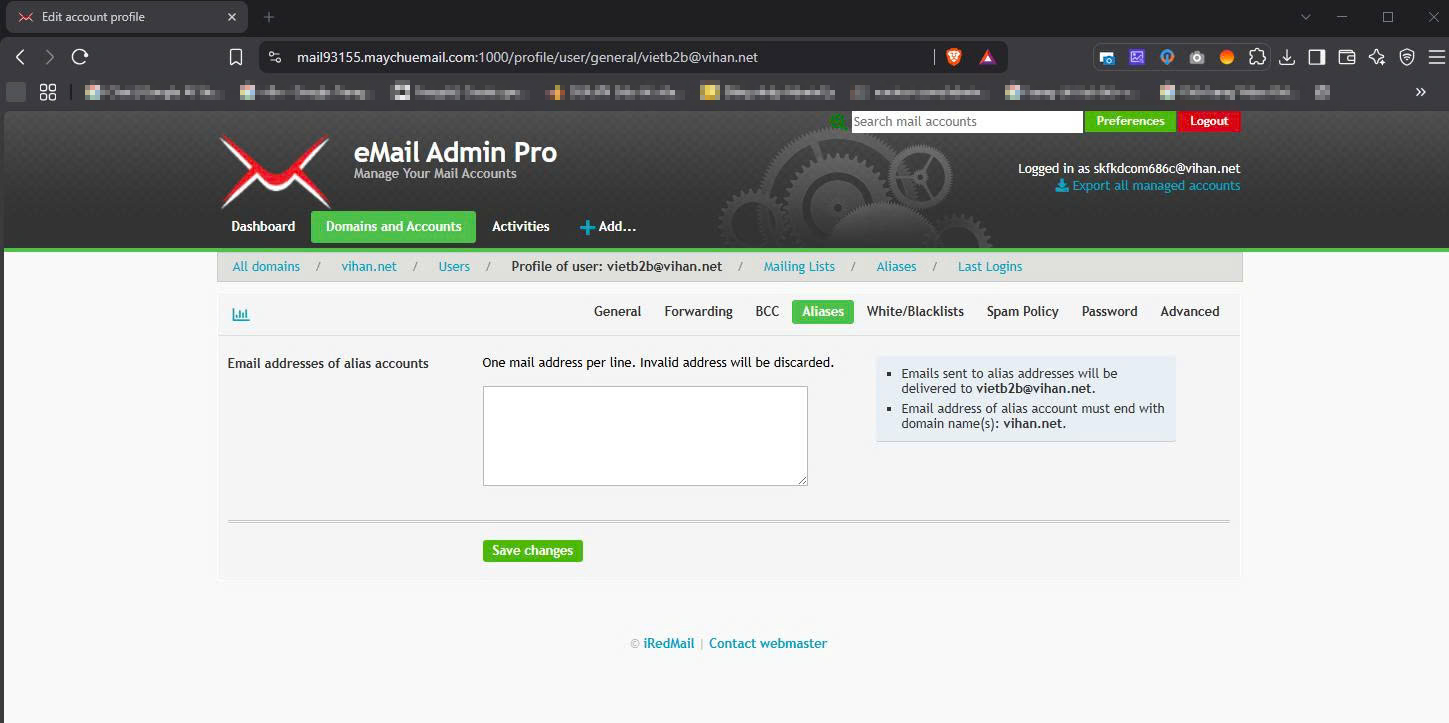Click the Logout button
This screenshot has width=1449, height=723.
1209,121
